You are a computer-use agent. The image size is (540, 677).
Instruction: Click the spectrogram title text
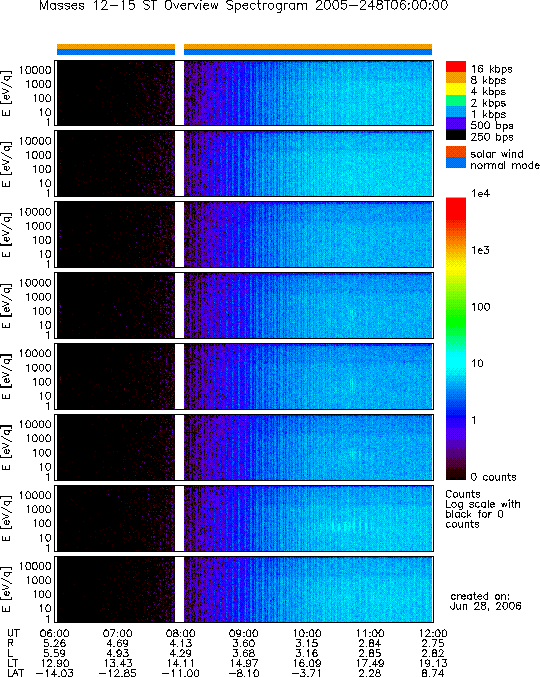243,6
